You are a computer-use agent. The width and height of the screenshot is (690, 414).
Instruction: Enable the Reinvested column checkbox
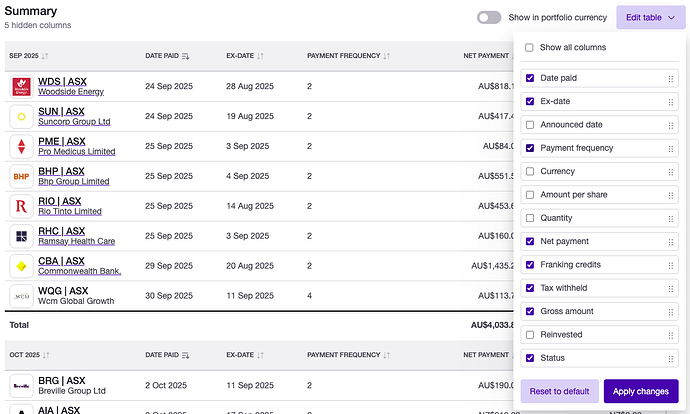click(530, 335)
